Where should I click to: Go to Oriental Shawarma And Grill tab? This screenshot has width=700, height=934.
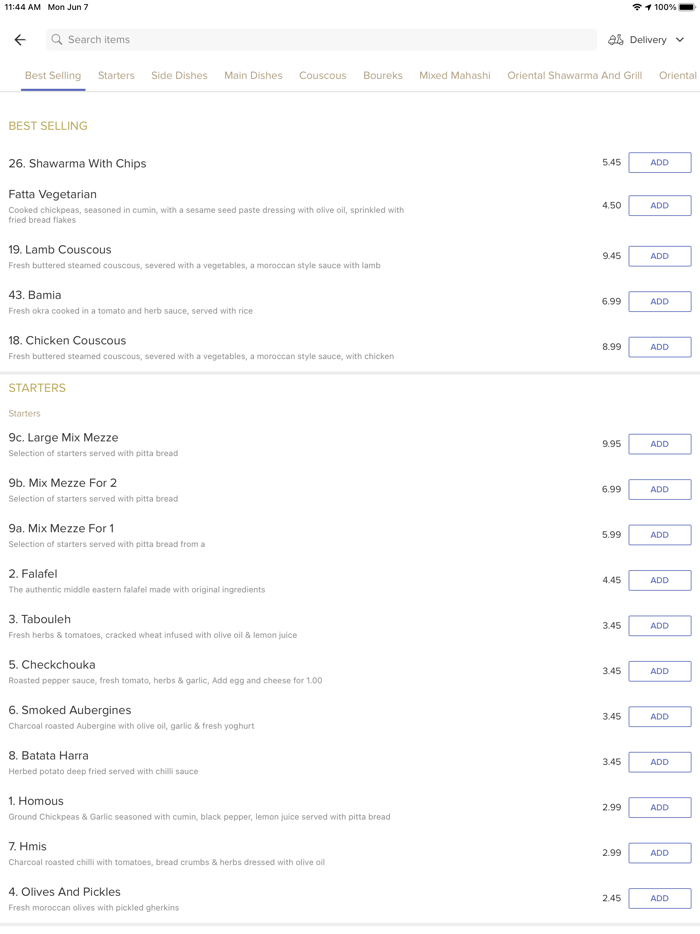click(574, 75)
